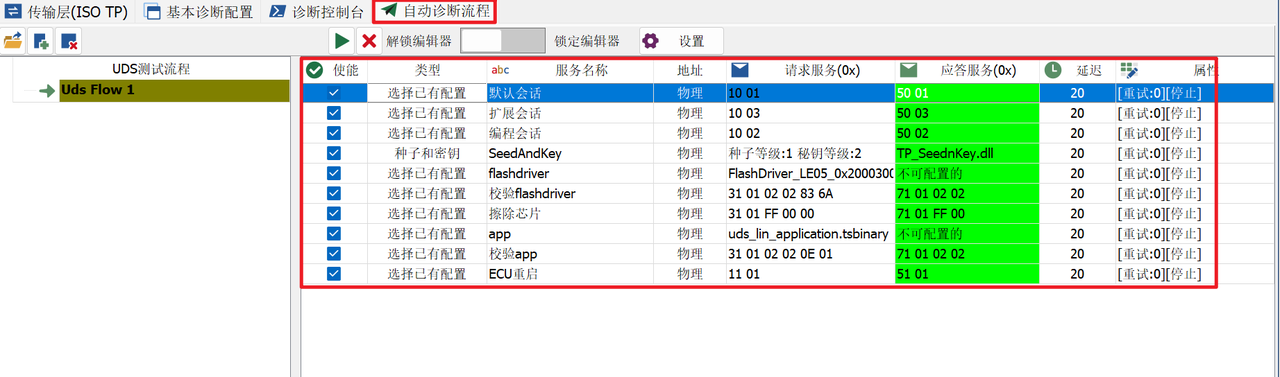Select response cell TP_SeednKey.dll

point(967,153)
